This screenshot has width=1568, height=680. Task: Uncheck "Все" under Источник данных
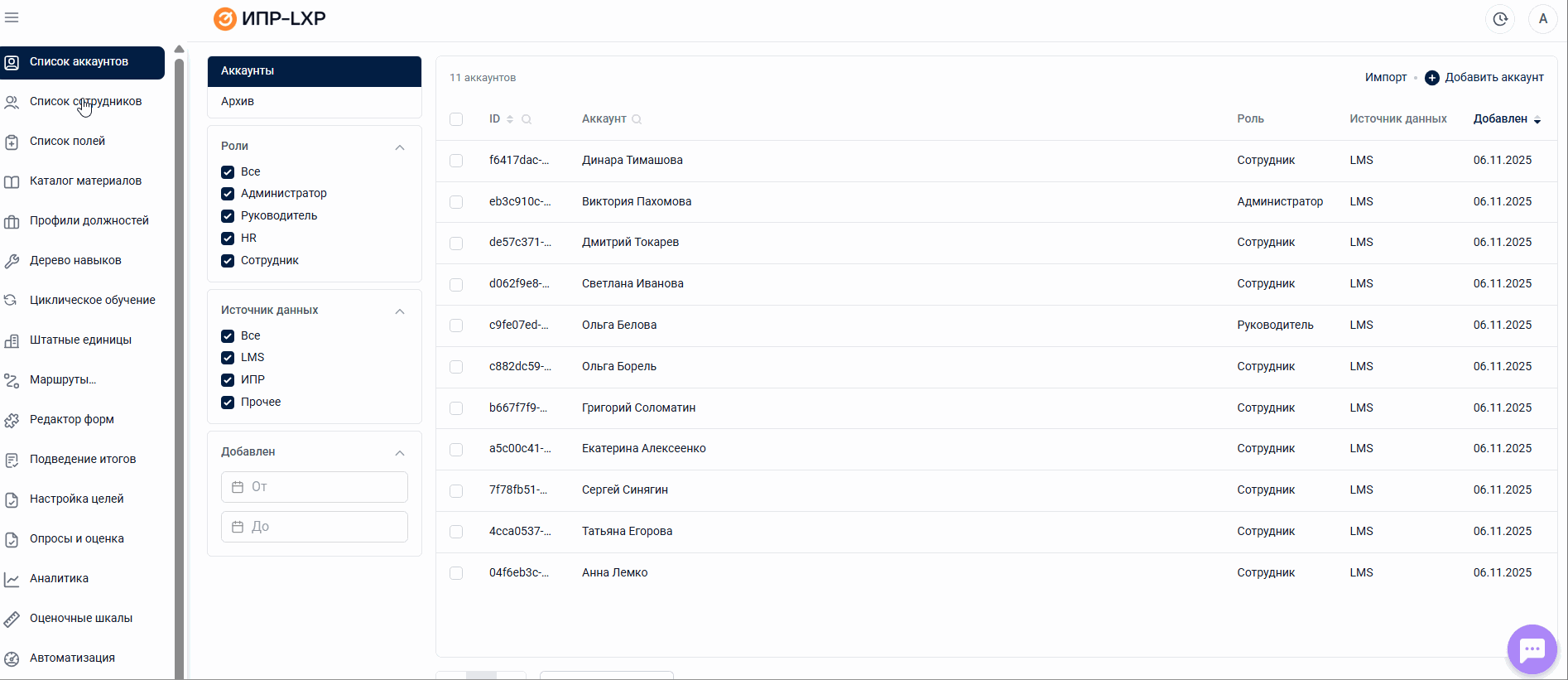[x=228, y=336]
